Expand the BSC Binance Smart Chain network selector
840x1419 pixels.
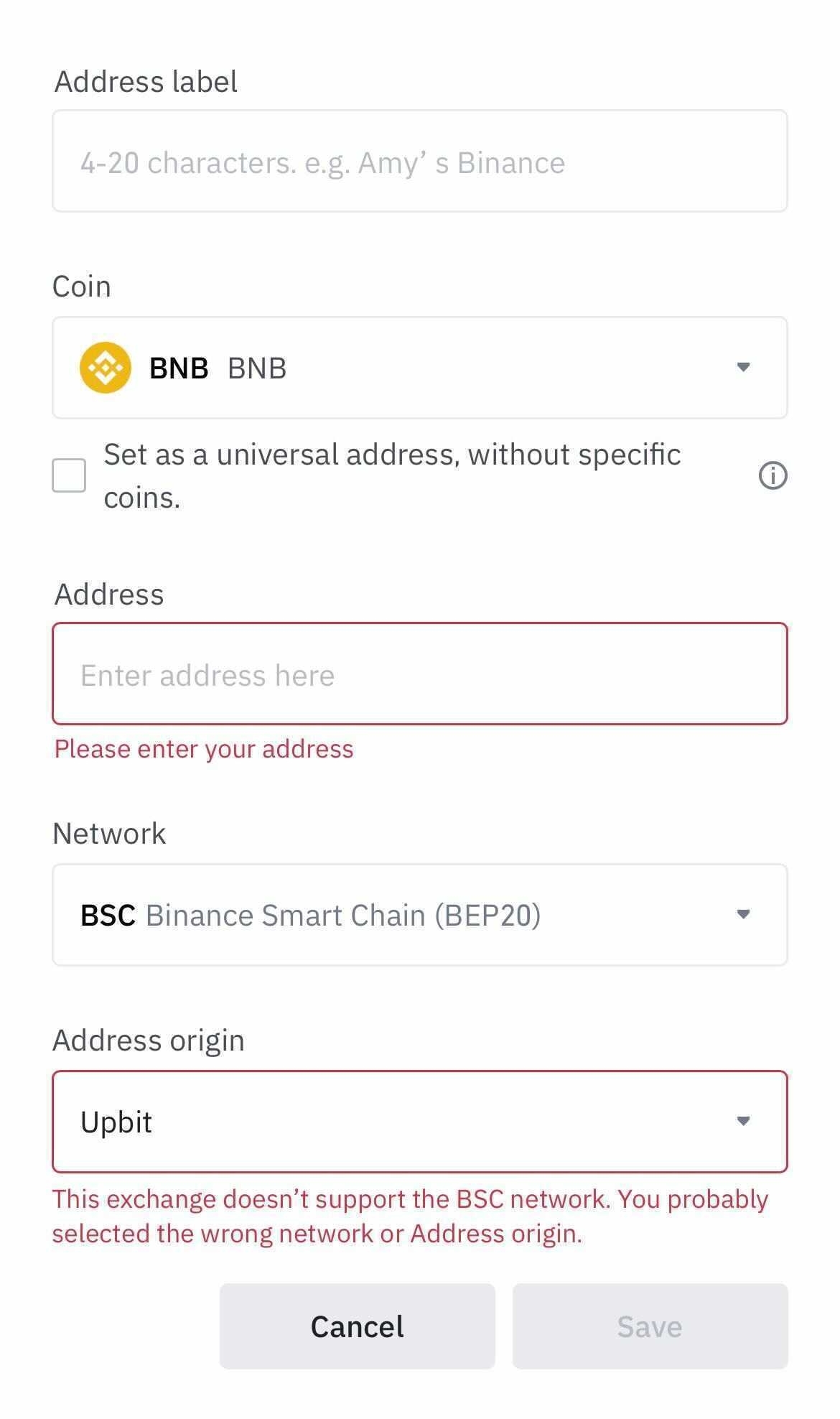pyautogui.click(x=419, y=915)
